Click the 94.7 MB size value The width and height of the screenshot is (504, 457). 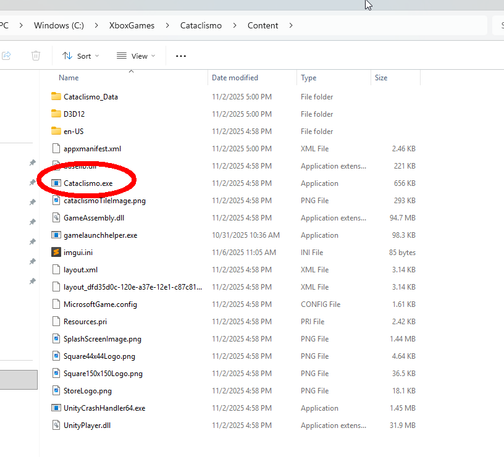[402, 218]
